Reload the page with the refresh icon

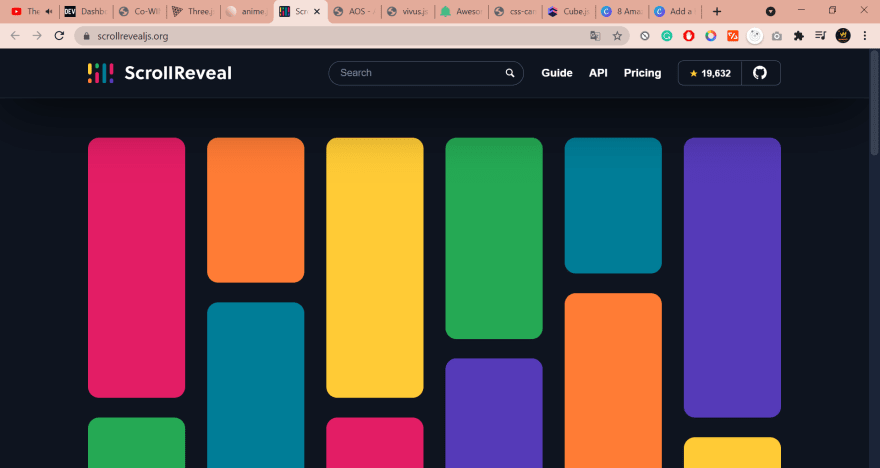pos(59,36)
